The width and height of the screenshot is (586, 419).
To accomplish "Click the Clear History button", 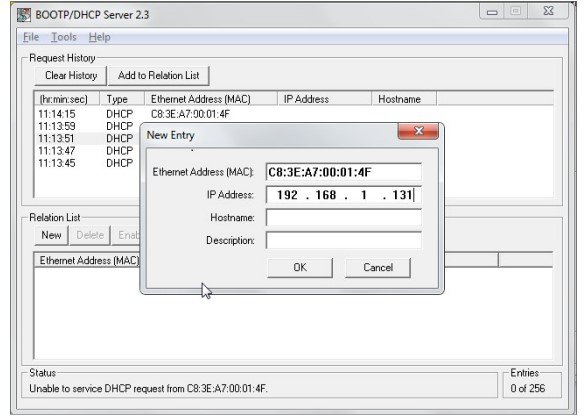I will pos(71,76).
